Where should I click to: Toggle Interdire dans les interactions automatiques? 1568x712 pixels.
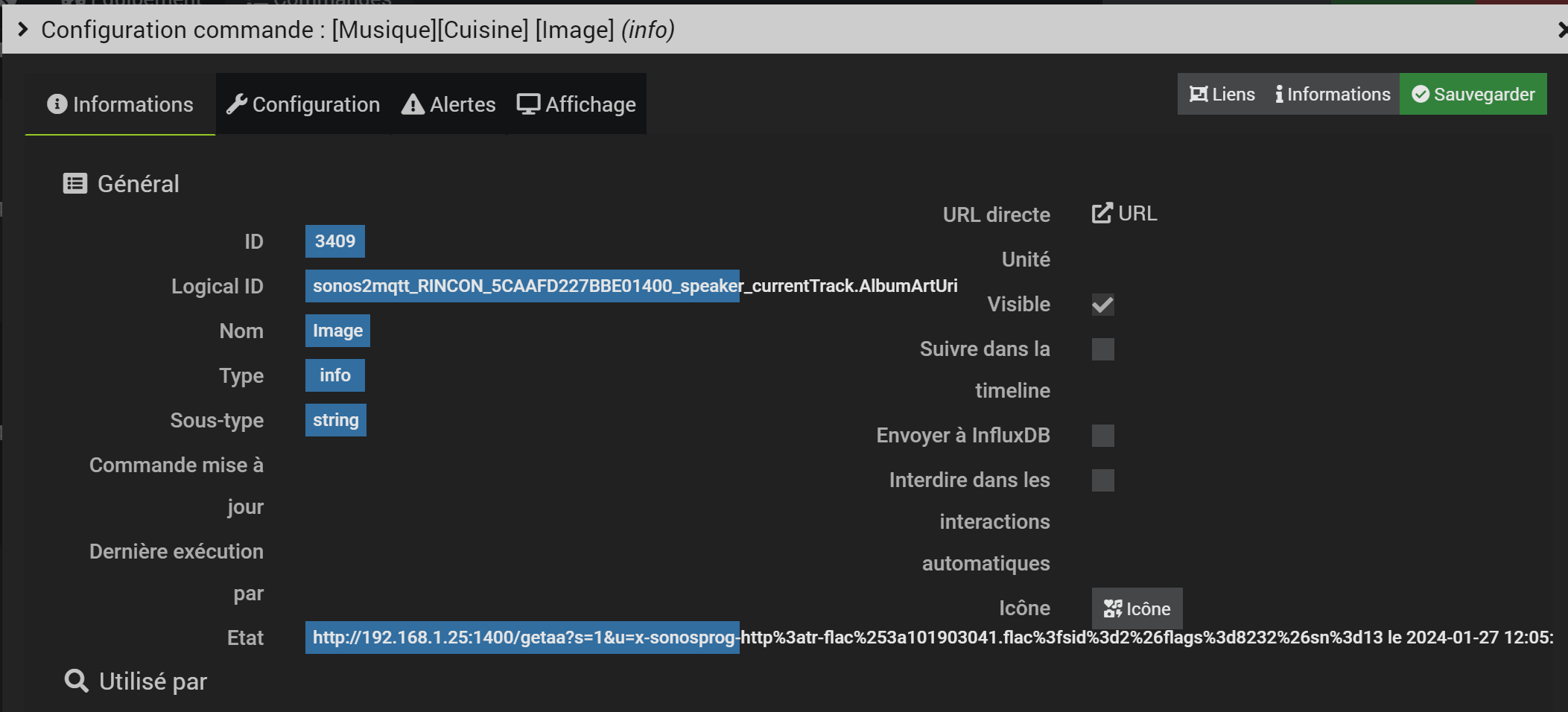1102,480
